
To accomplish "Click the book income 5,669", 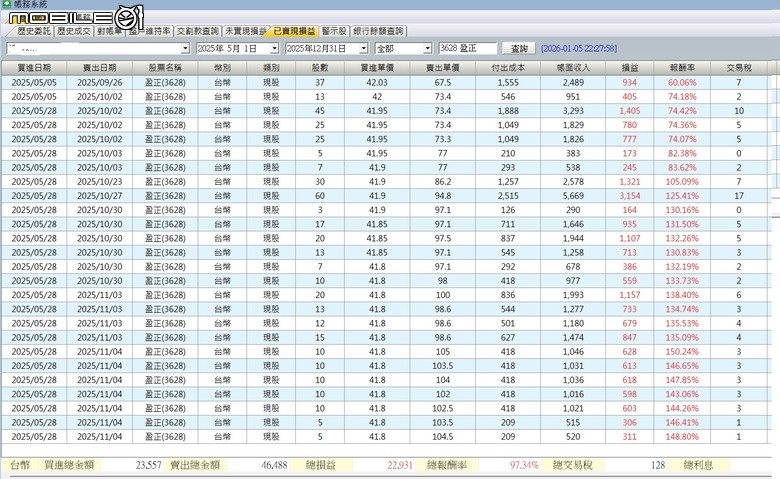I will tap(573, 196).
